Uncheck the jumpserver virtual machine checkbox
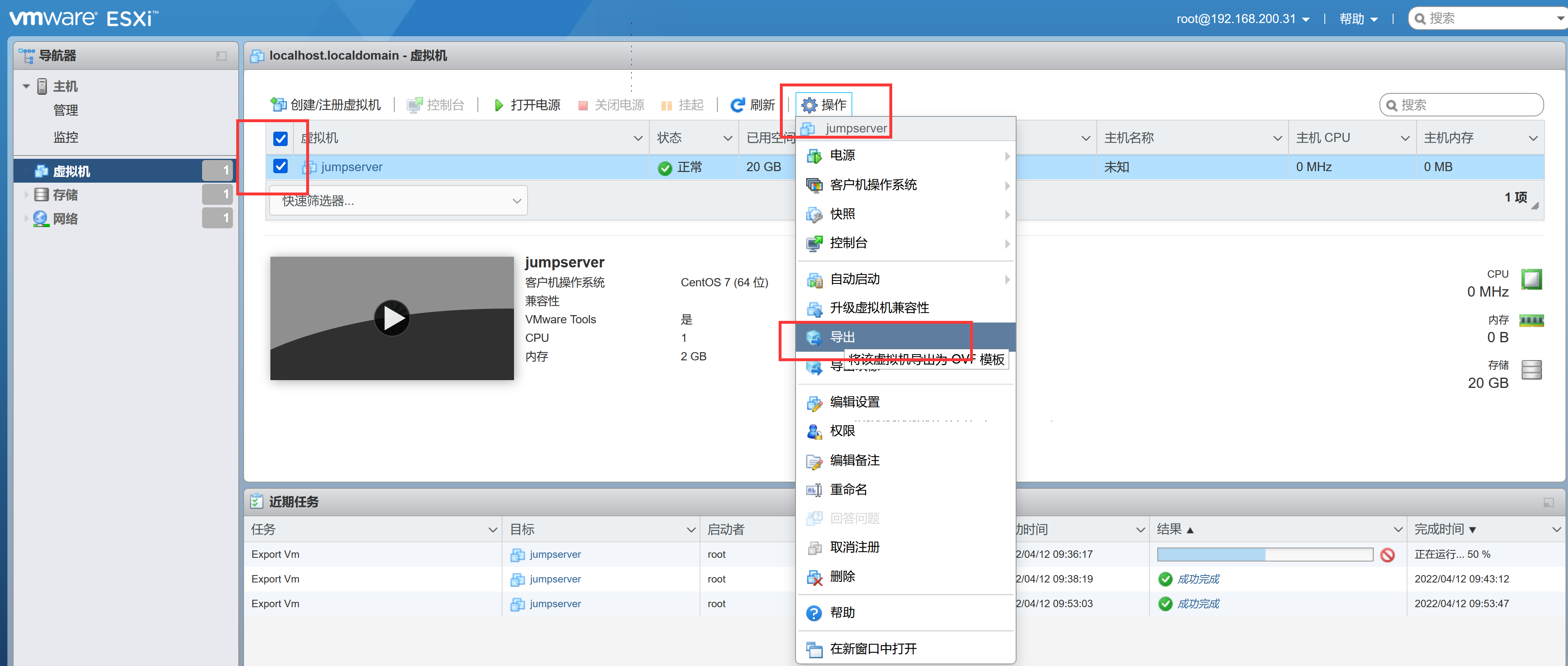 tap(281, 166)
